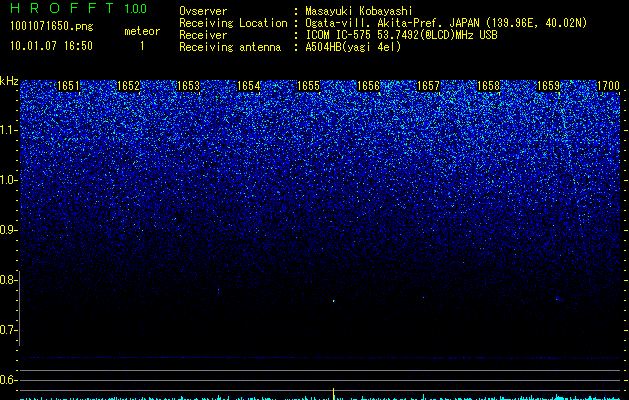This screenshot has width=629, height=400.
Task: Click the date stamp 10.01.07 16:50
Action: [x=51, y=46]
